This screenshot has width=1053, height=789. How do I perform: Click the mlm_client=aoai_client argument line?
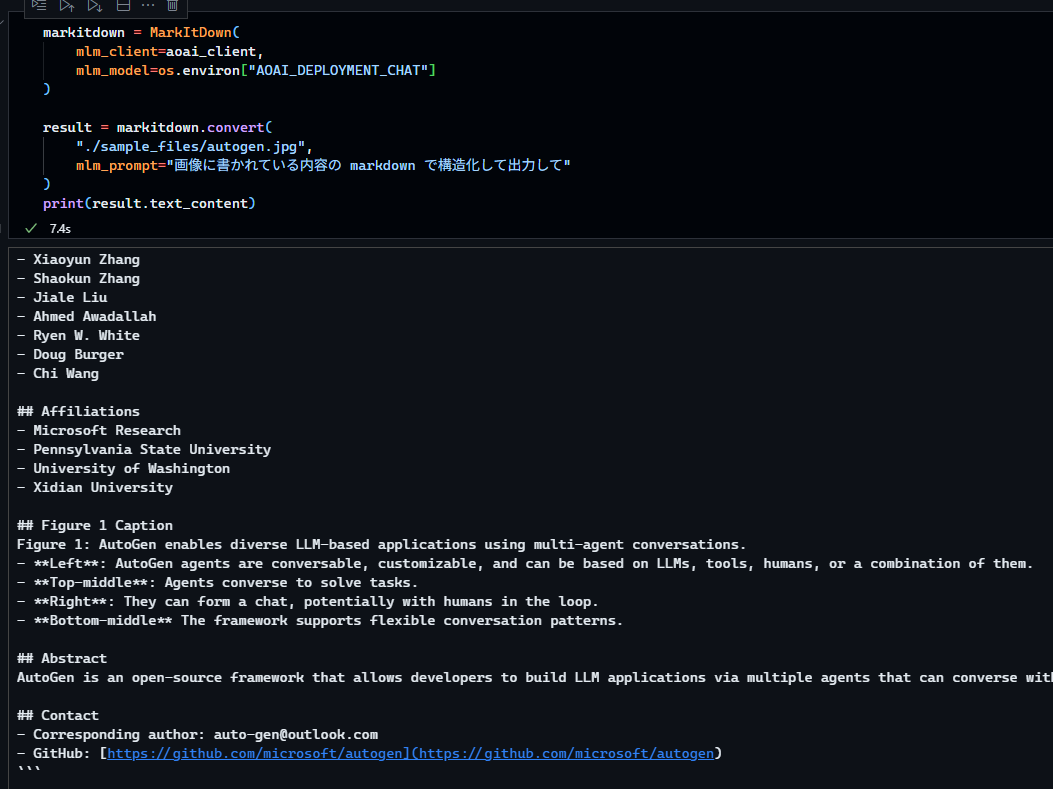click(169, 51)
